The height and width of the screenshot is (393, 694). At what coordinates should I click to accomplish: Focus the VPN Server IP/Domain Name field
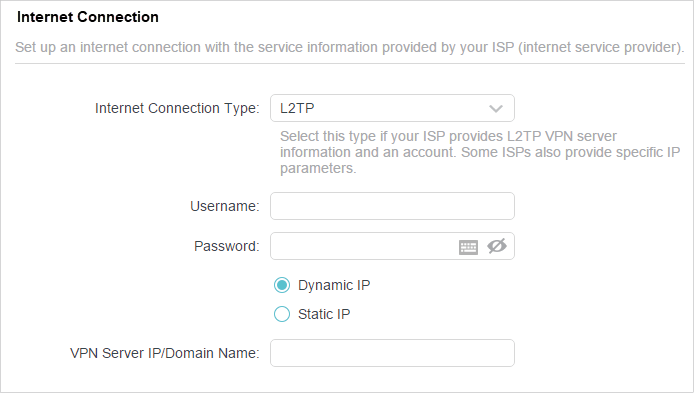coord(392,353)
